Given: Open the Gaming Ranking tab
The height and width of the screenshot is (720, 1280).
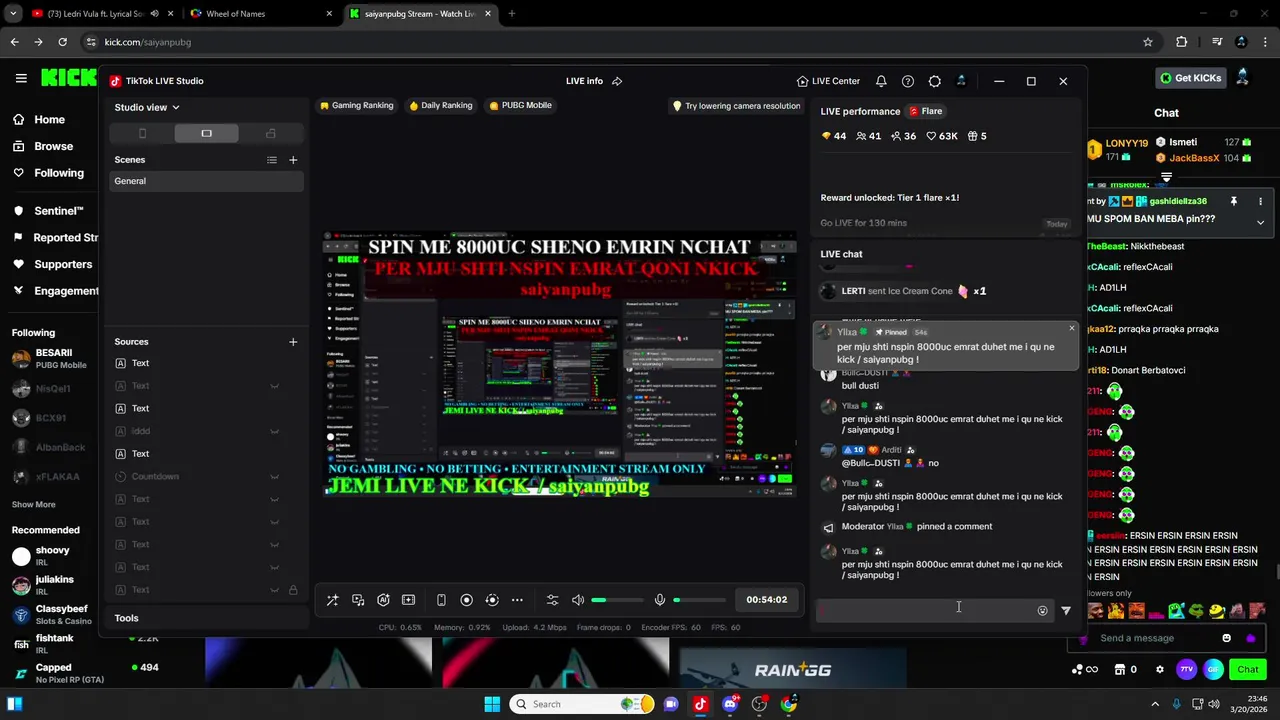Looking at the screenshot, I should tap(357, 105).
